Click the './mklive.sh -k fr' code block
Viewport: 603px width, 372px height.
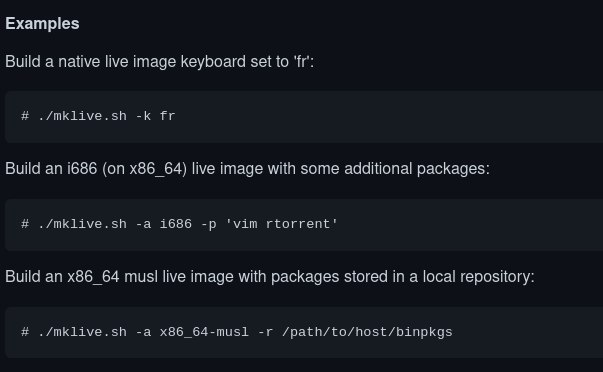tap(304, 117)
